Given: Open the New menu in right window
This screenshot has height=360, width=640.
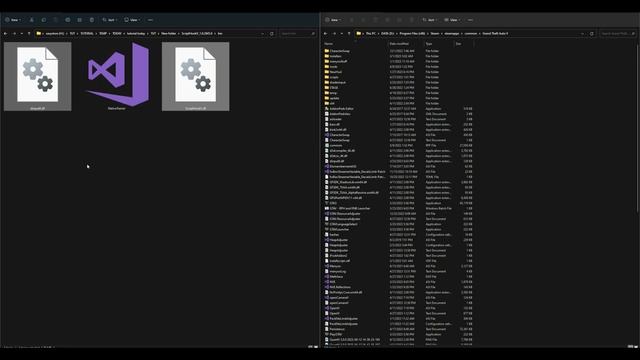Looking at the screenshot, I should point(333,20).
